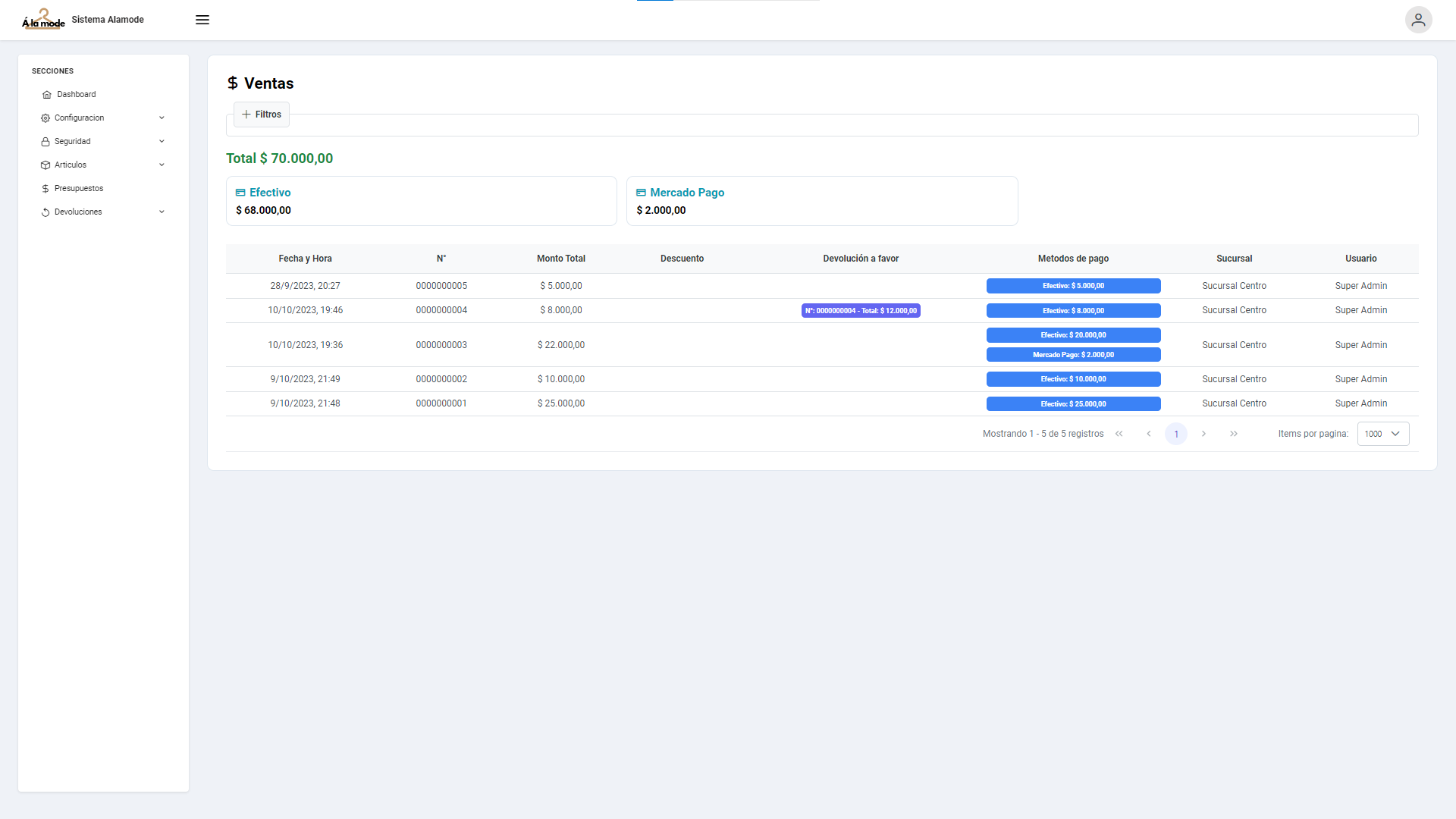Click the Devoluciones return arrow icon
This screenshot has width=1456, height=819.
click(45, 212)
